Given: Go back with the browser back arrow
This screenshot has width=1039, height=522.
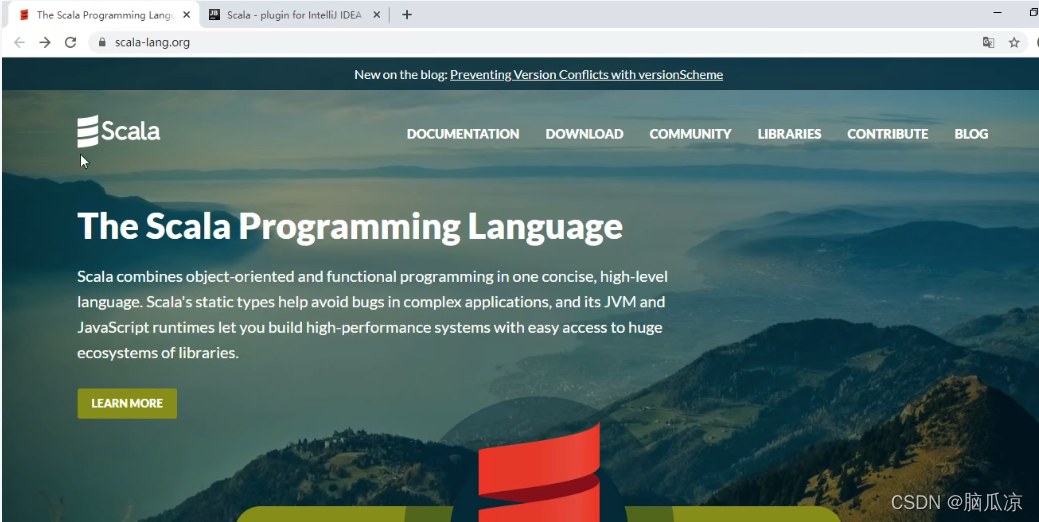Looking at the screenshot, I should pyautogui.click(x=19, y=42).
